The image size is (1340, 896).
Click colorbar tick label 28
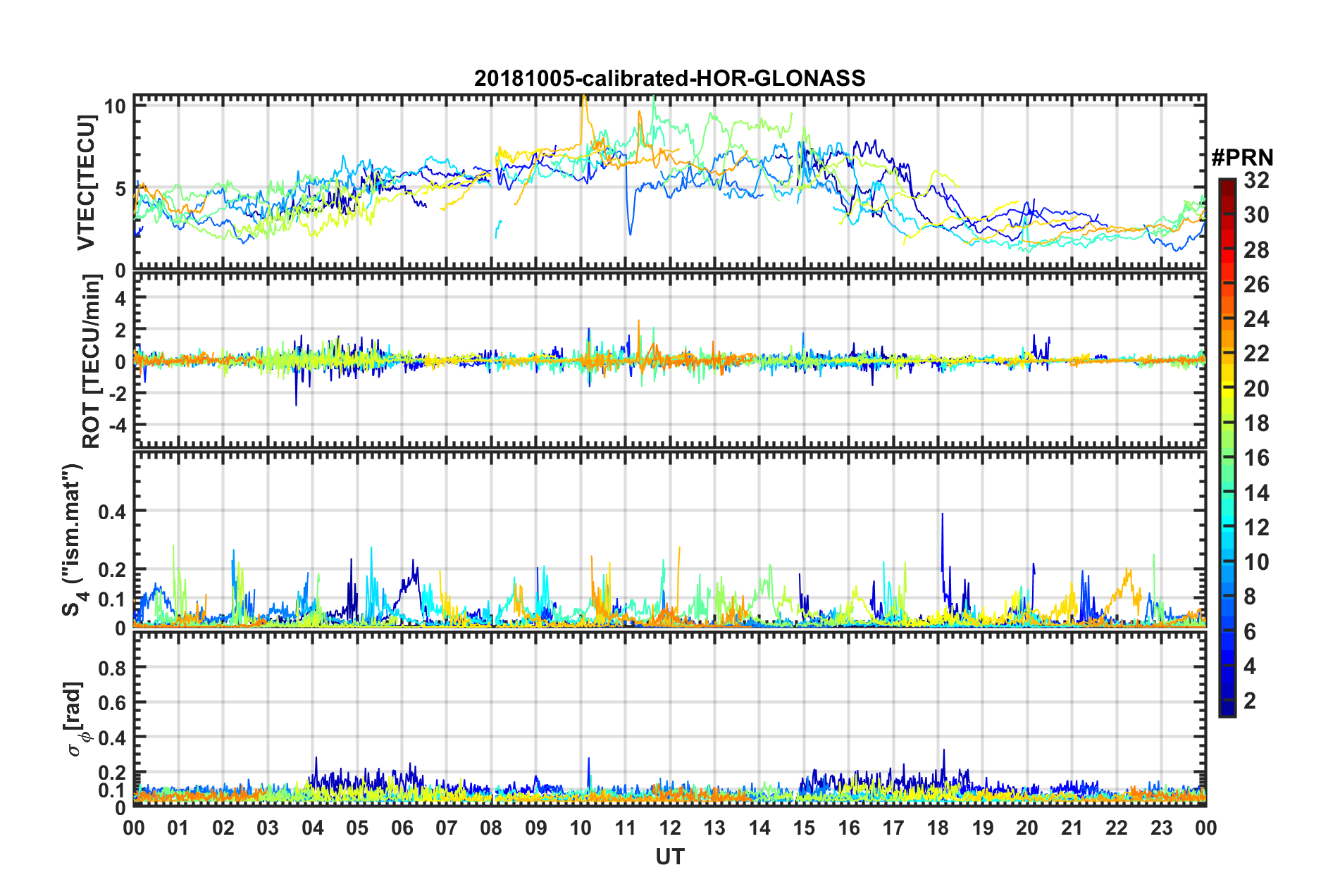1256,249
